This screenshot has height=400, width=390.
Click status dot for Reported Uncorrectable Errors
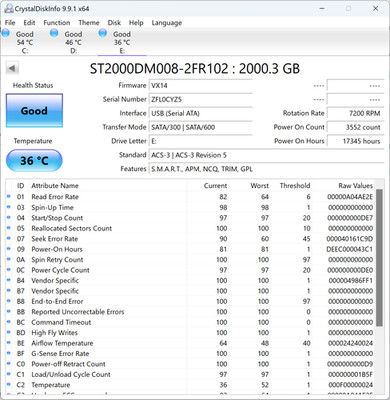click(x=9, y=311)
